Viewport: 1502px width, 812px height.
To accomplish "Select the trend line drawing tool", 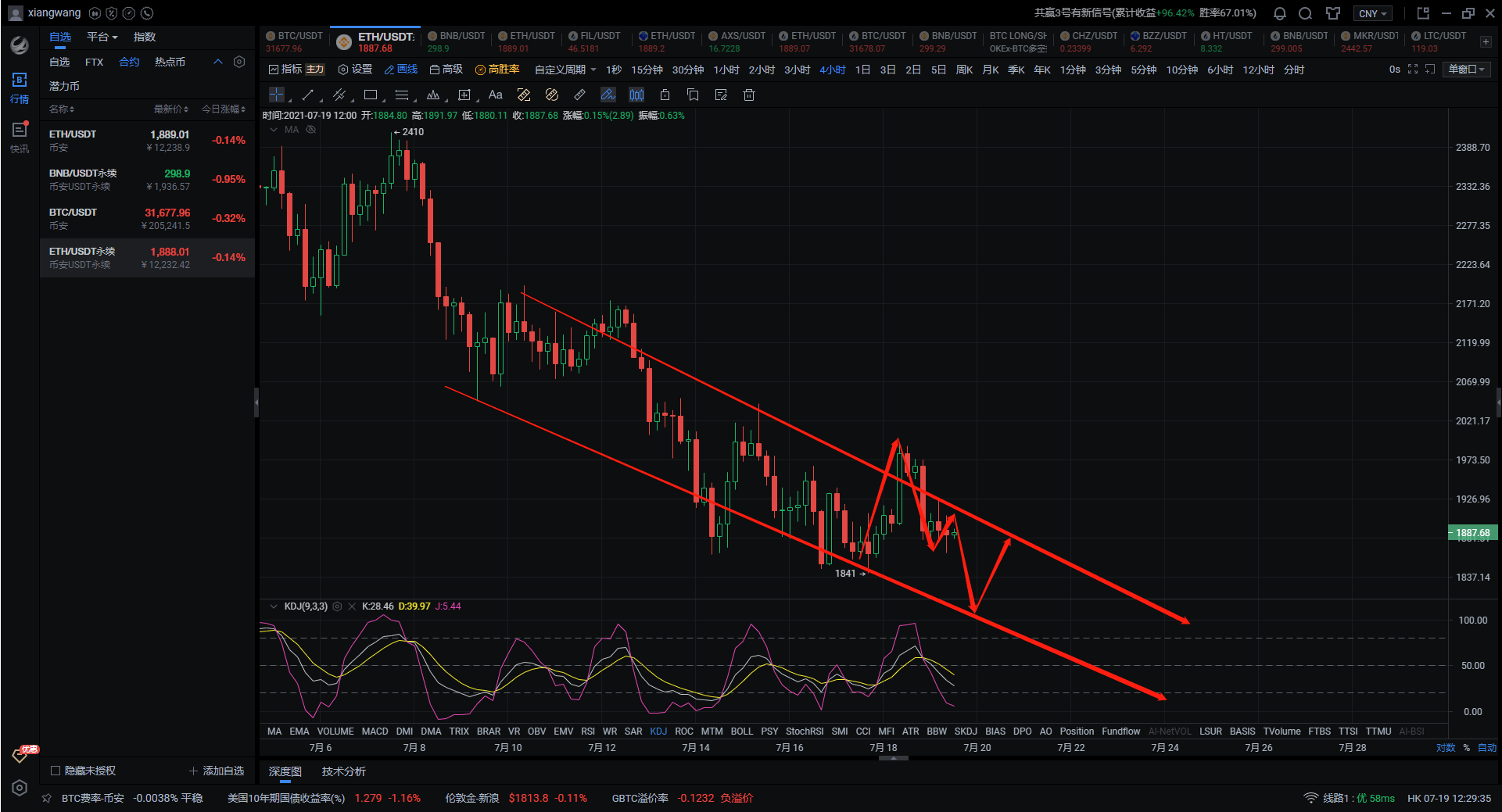I will 308,95.
